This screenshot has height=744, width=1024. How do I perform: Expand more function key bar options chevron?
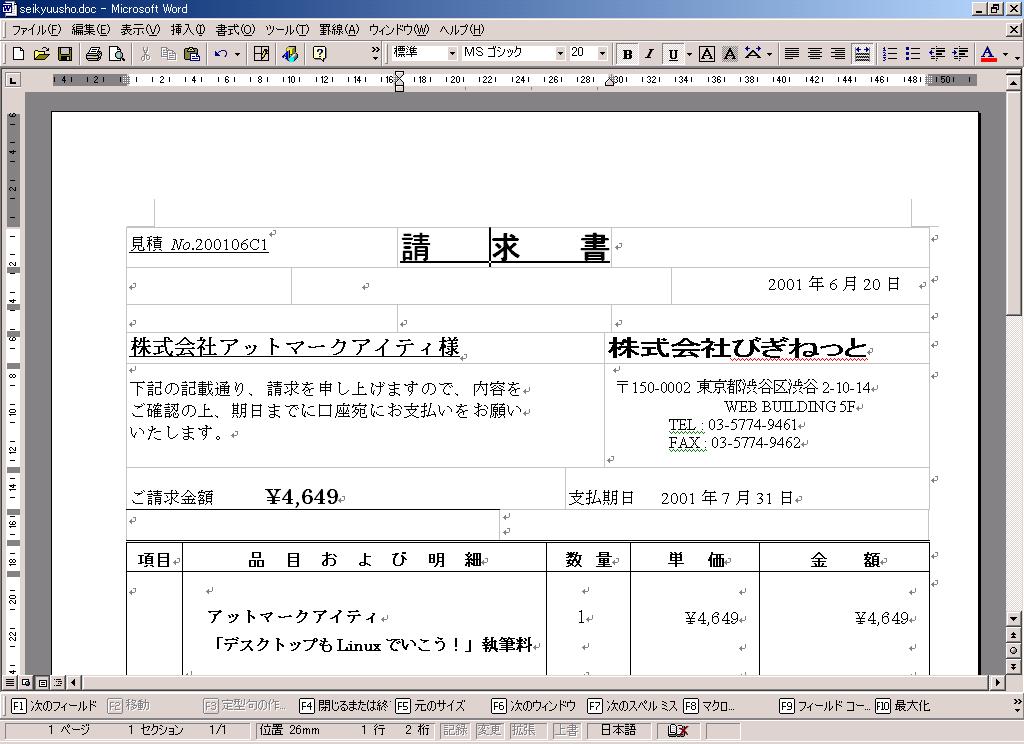[1017, 705]
